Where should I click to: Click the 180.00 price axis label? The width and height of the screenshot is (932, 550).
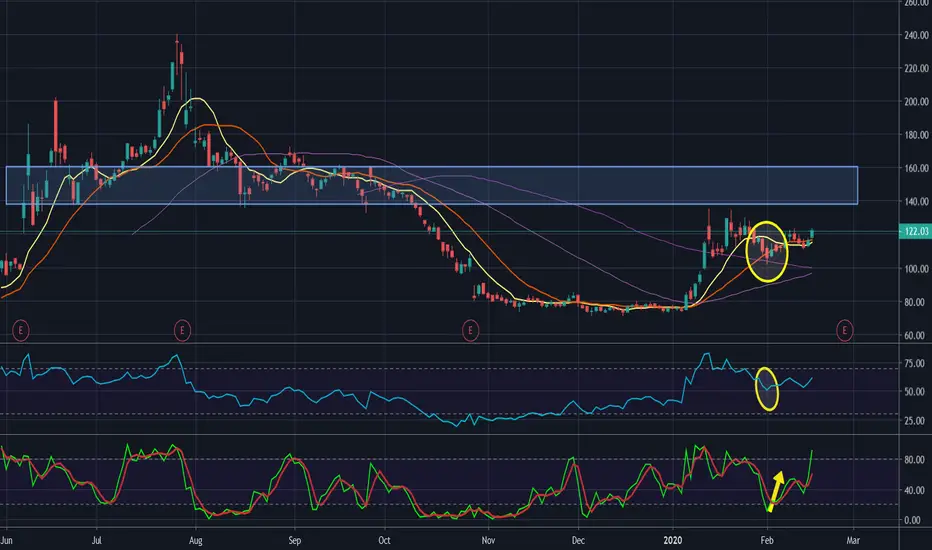(916, 136)
